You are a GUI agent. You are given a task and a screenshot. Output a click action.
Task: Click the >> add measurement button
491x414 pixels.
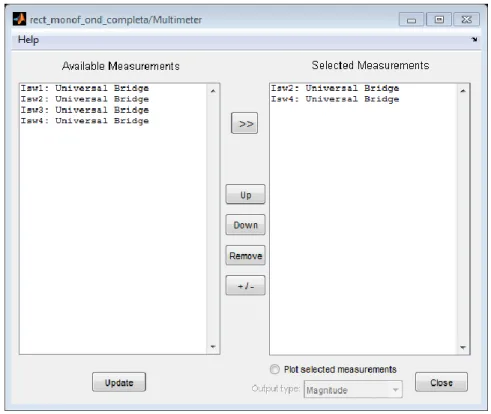(x=244, y=123)
